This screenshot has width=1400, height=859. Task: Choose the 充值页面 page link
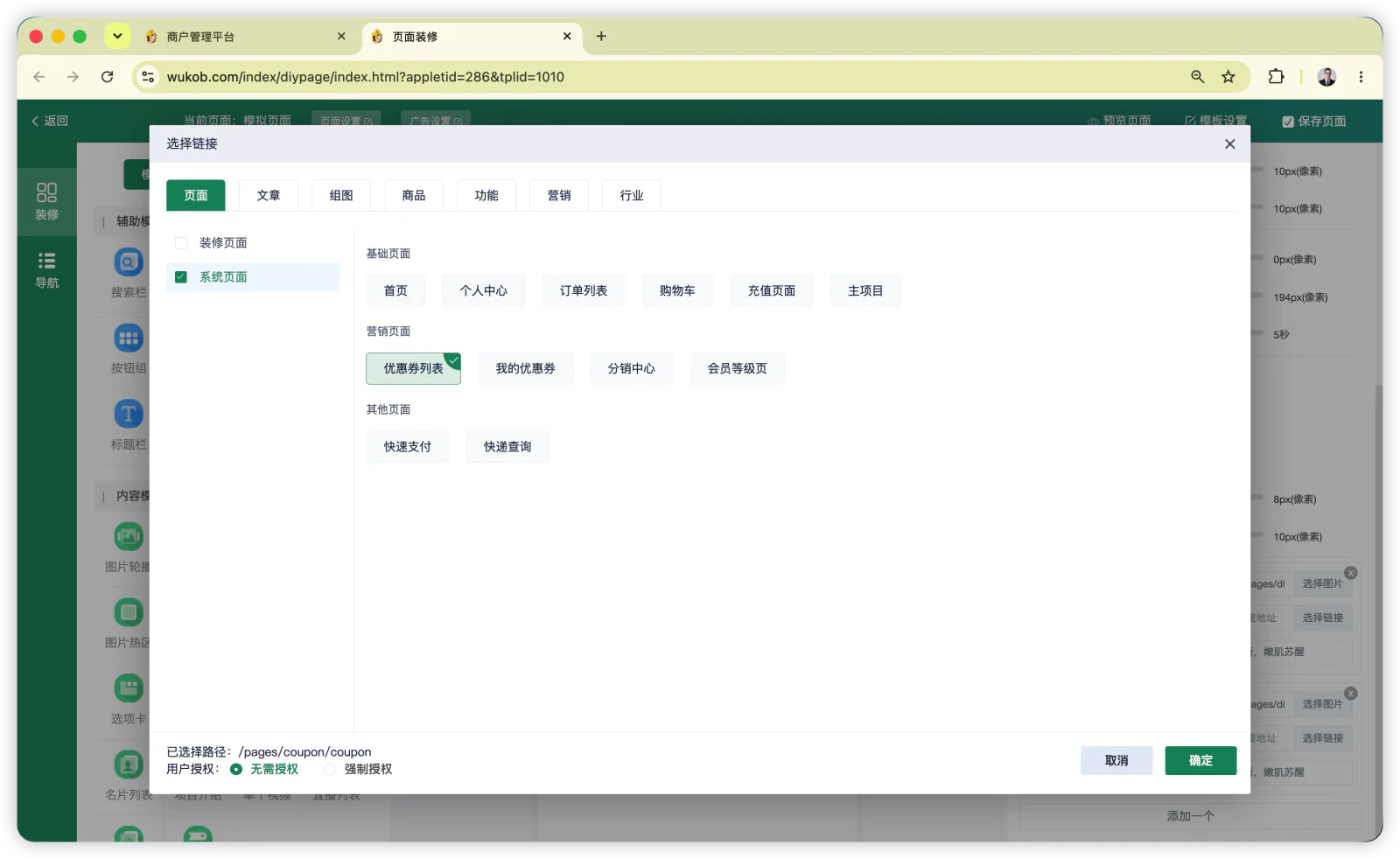click(772, 290)
